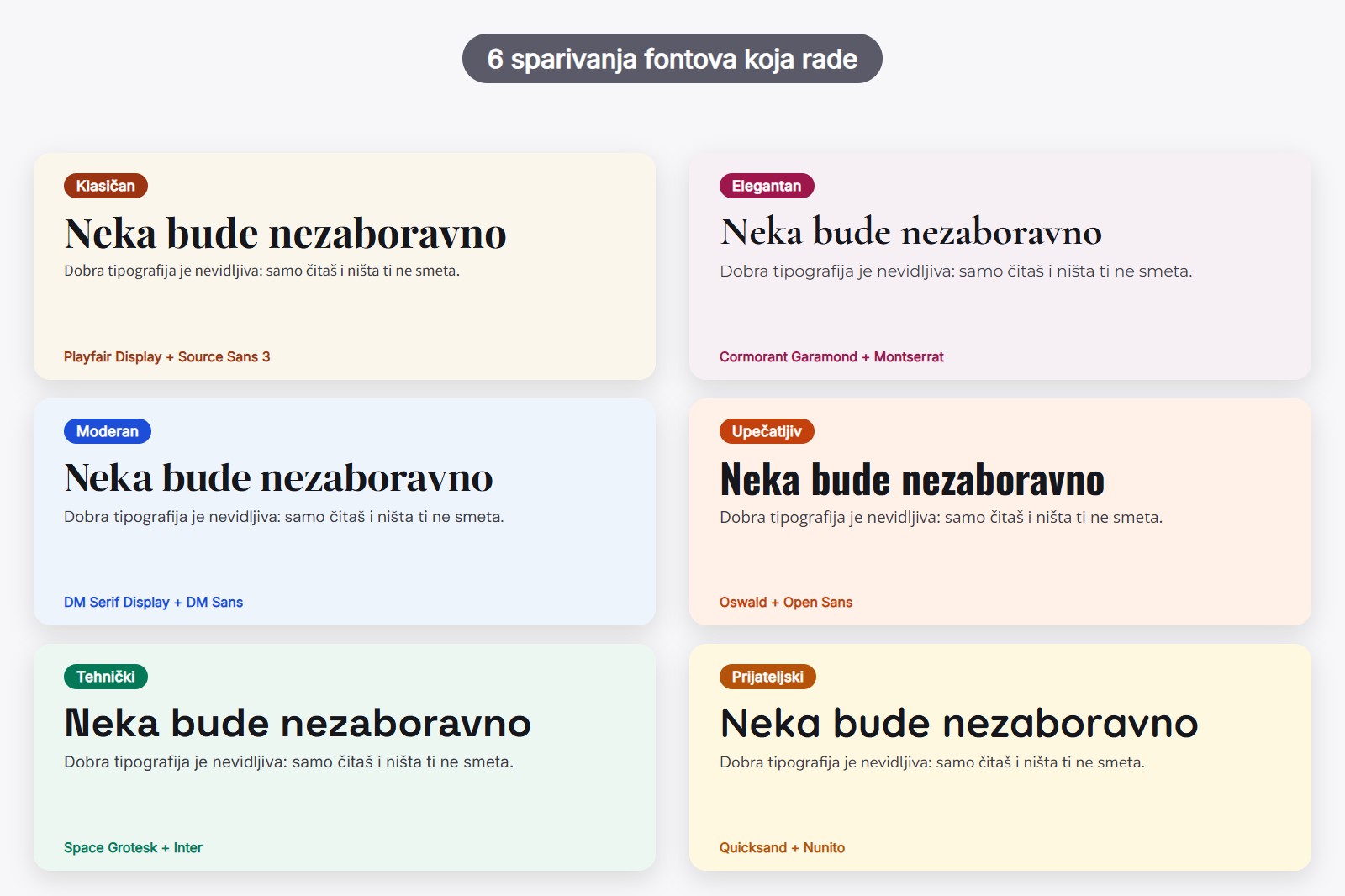Select the Klasičan tag badge
This screenshot has width=1345, height=896.
tap(106, 186)
